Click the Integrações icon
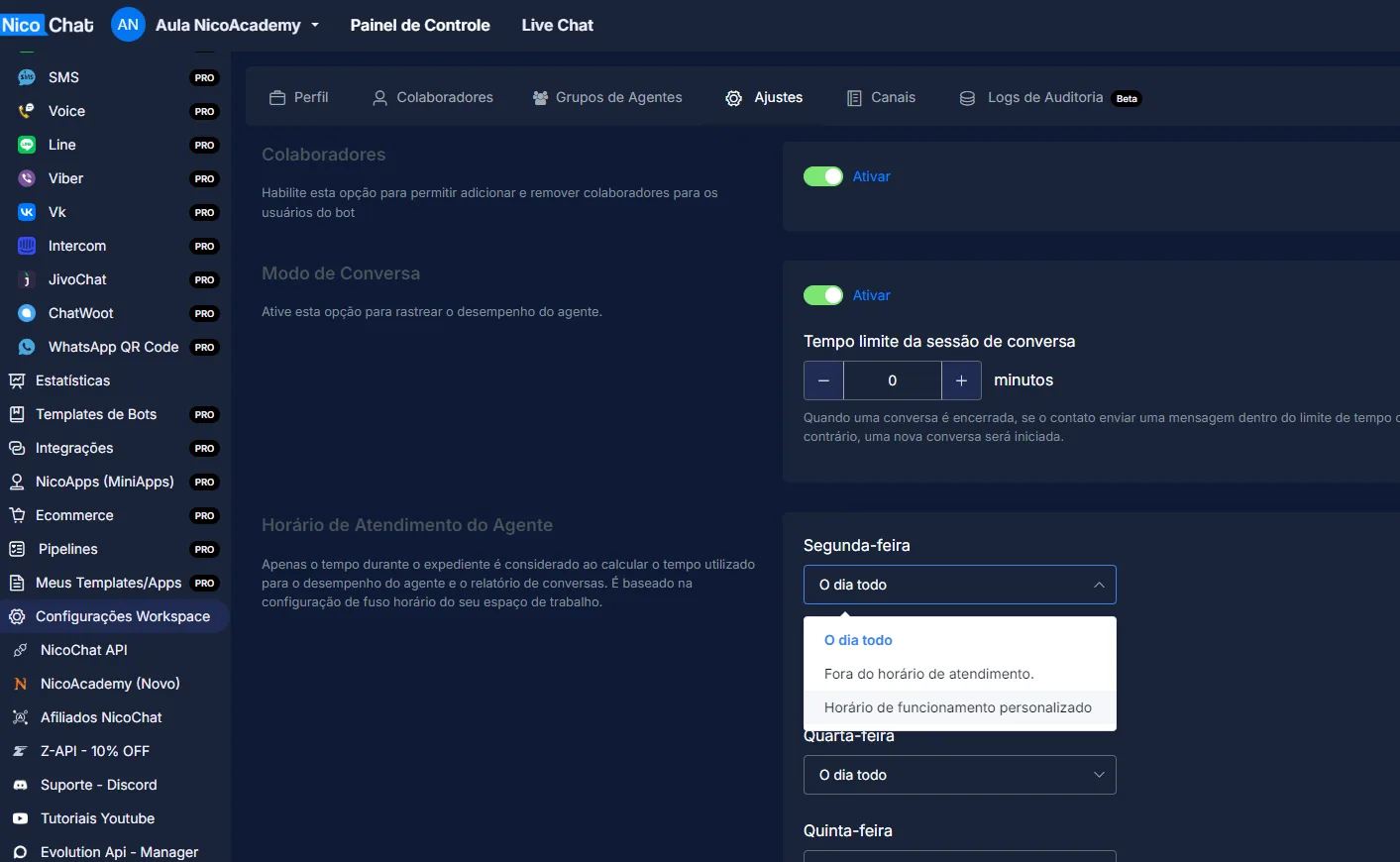This screenshot has height=862, width=1400. pos(17,448)
